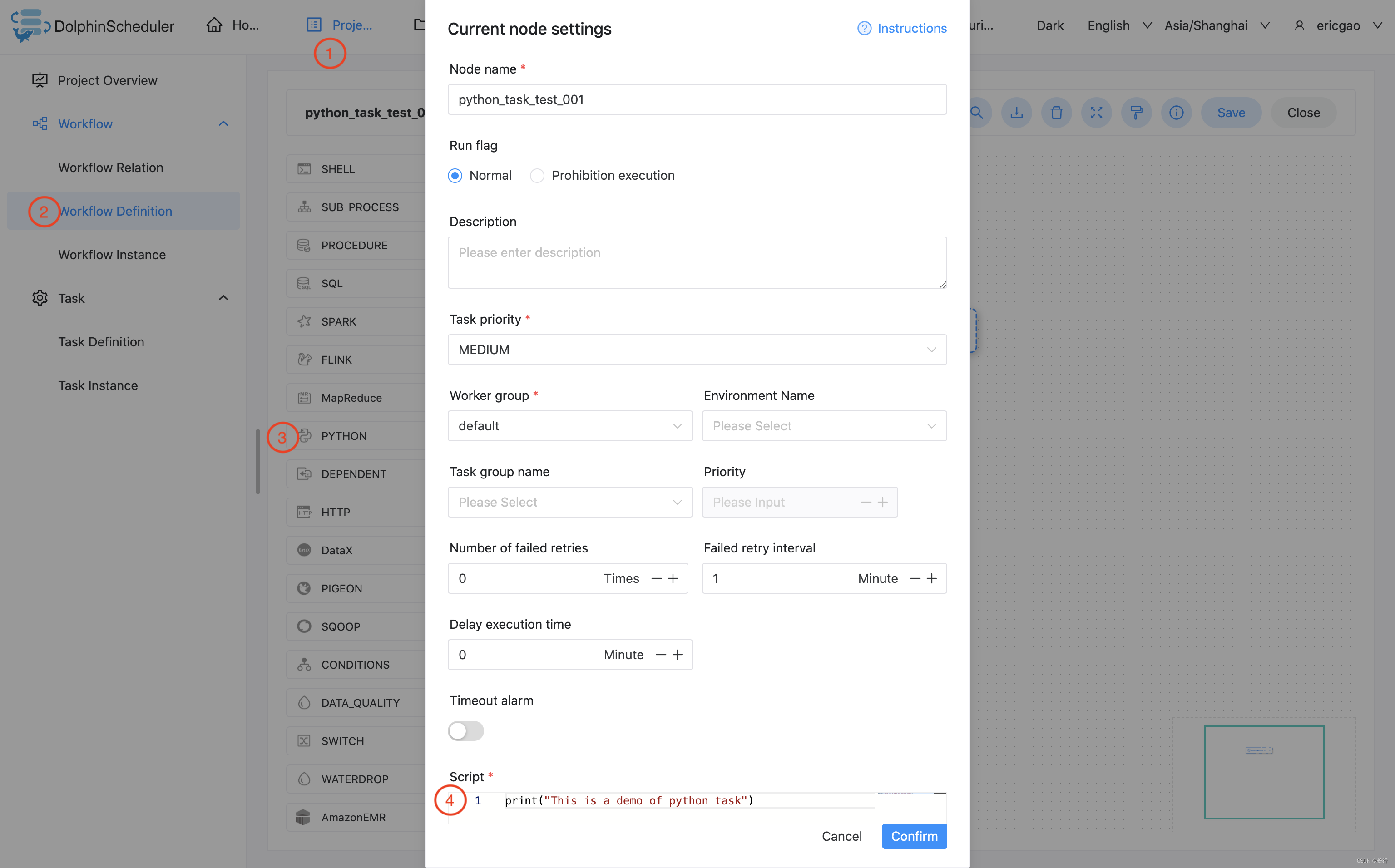Screen dimensions: 1395x868
Task: Open Task Definition section
Action: coord(101,341)
